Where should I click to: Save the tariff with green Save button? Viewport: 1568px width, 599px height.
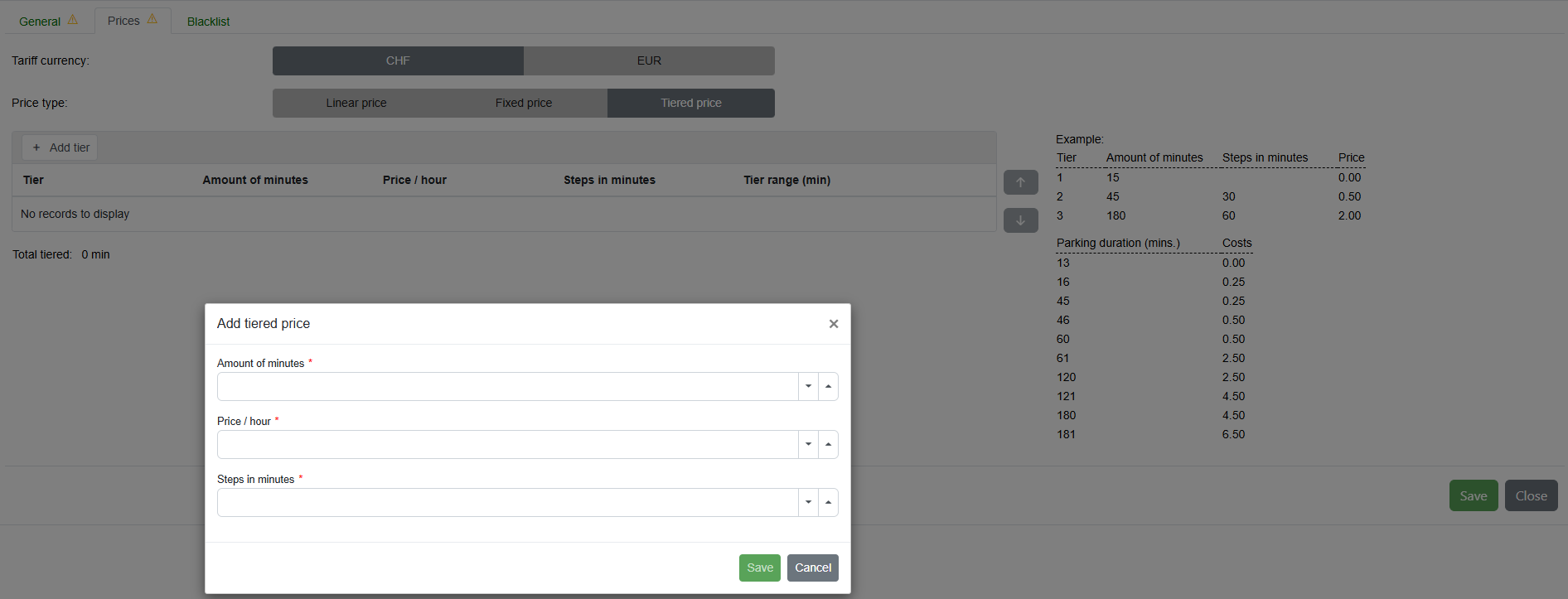pos(1474,495)
